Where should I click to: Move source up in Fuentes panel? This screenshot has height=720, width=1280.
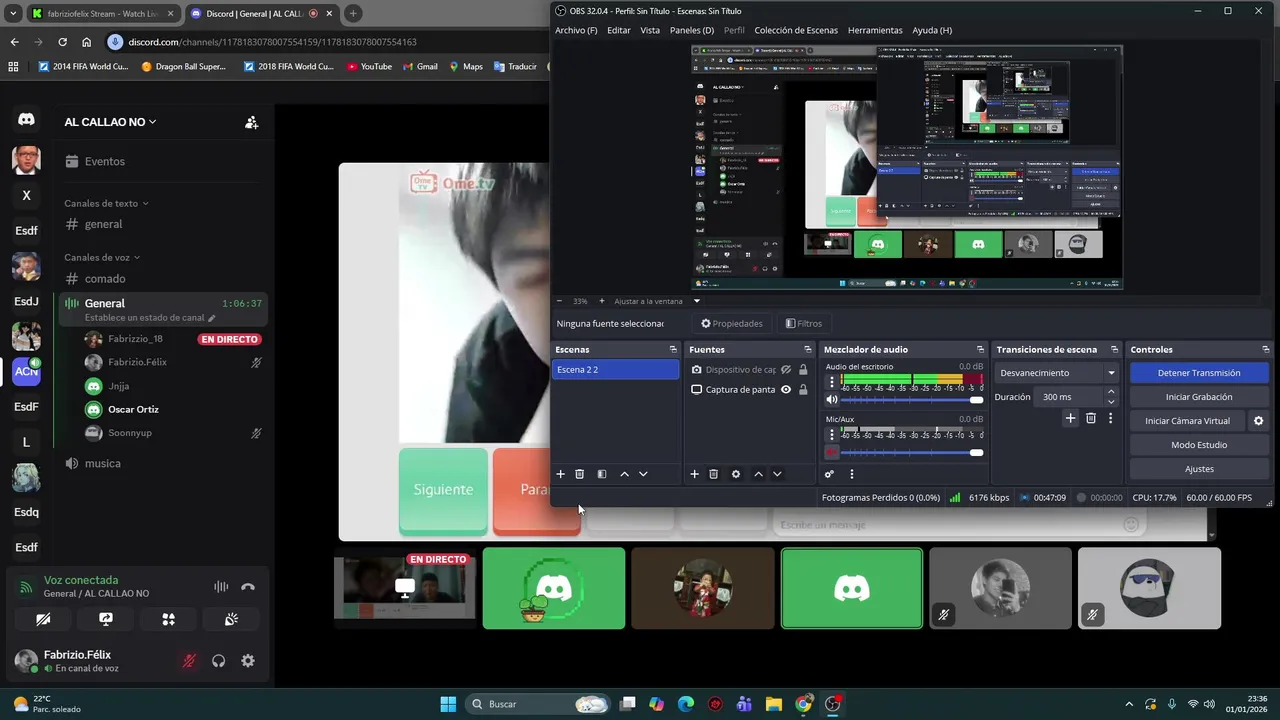click(759, 474)
